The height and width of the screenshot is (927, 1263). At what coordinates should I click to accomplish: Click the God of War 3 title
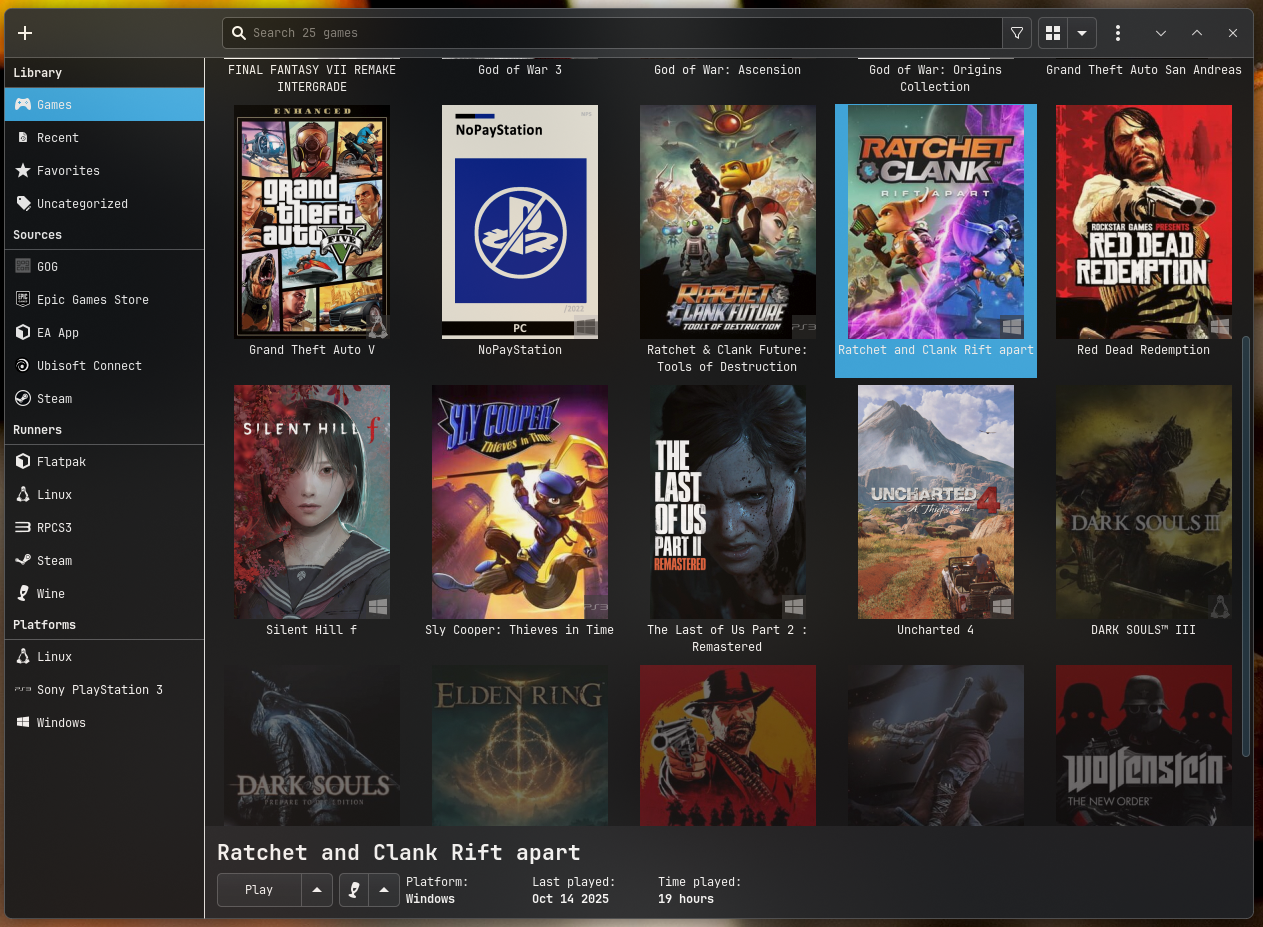click(520, 70)
